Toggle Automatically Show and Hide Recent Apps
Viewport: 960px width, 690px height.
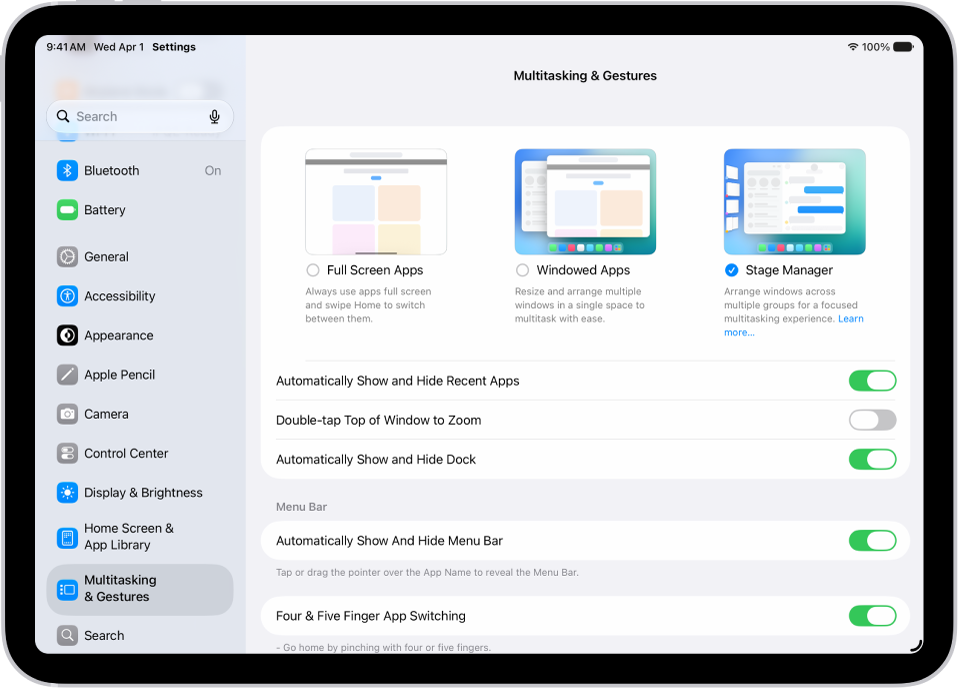(872, 381)
